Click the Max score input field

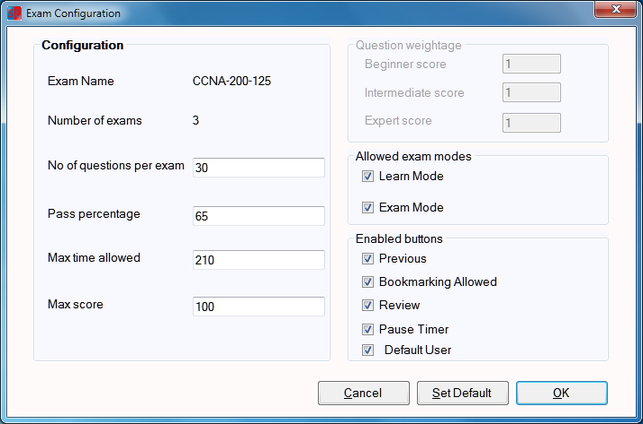click(x=259, y=307)
